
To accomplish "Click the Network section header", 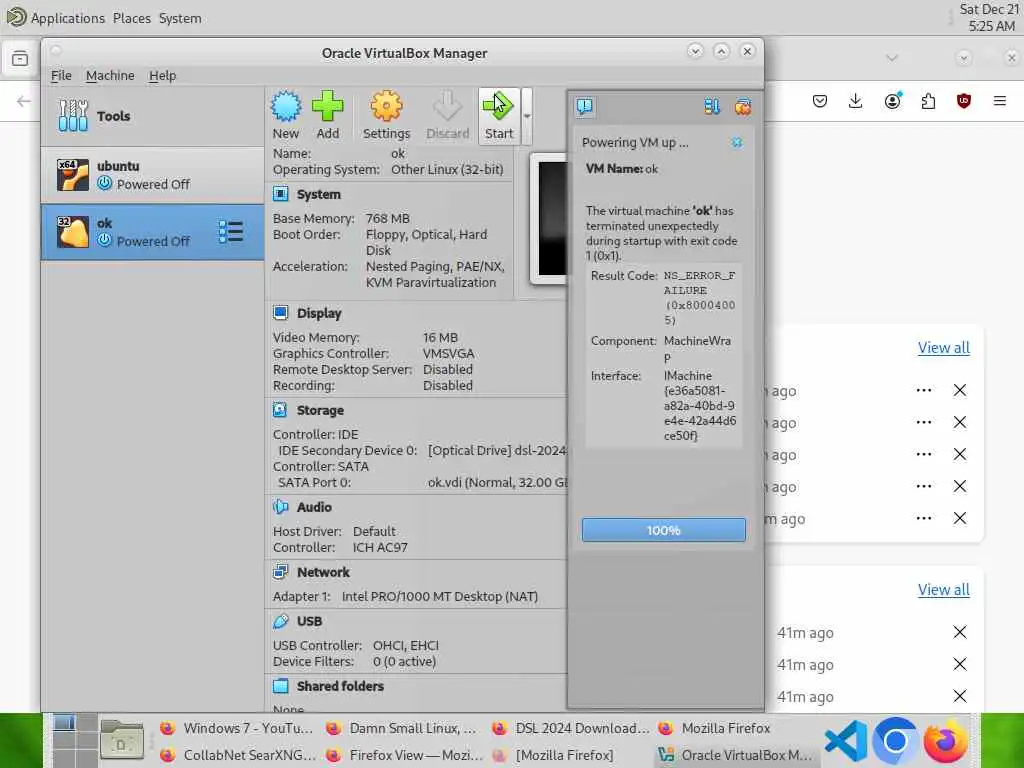I will (x=323, y=572).
